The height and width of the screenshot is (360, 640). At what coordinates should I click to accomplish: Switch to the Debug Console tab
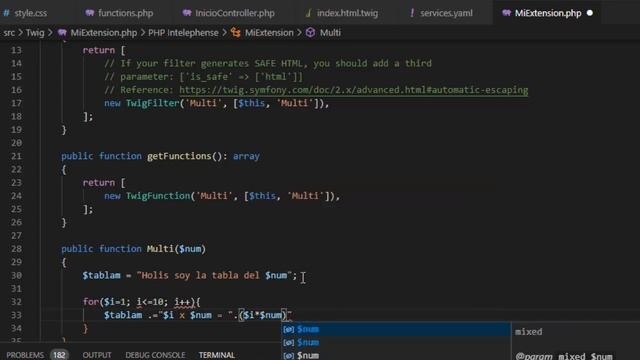[x=155, y=355]
